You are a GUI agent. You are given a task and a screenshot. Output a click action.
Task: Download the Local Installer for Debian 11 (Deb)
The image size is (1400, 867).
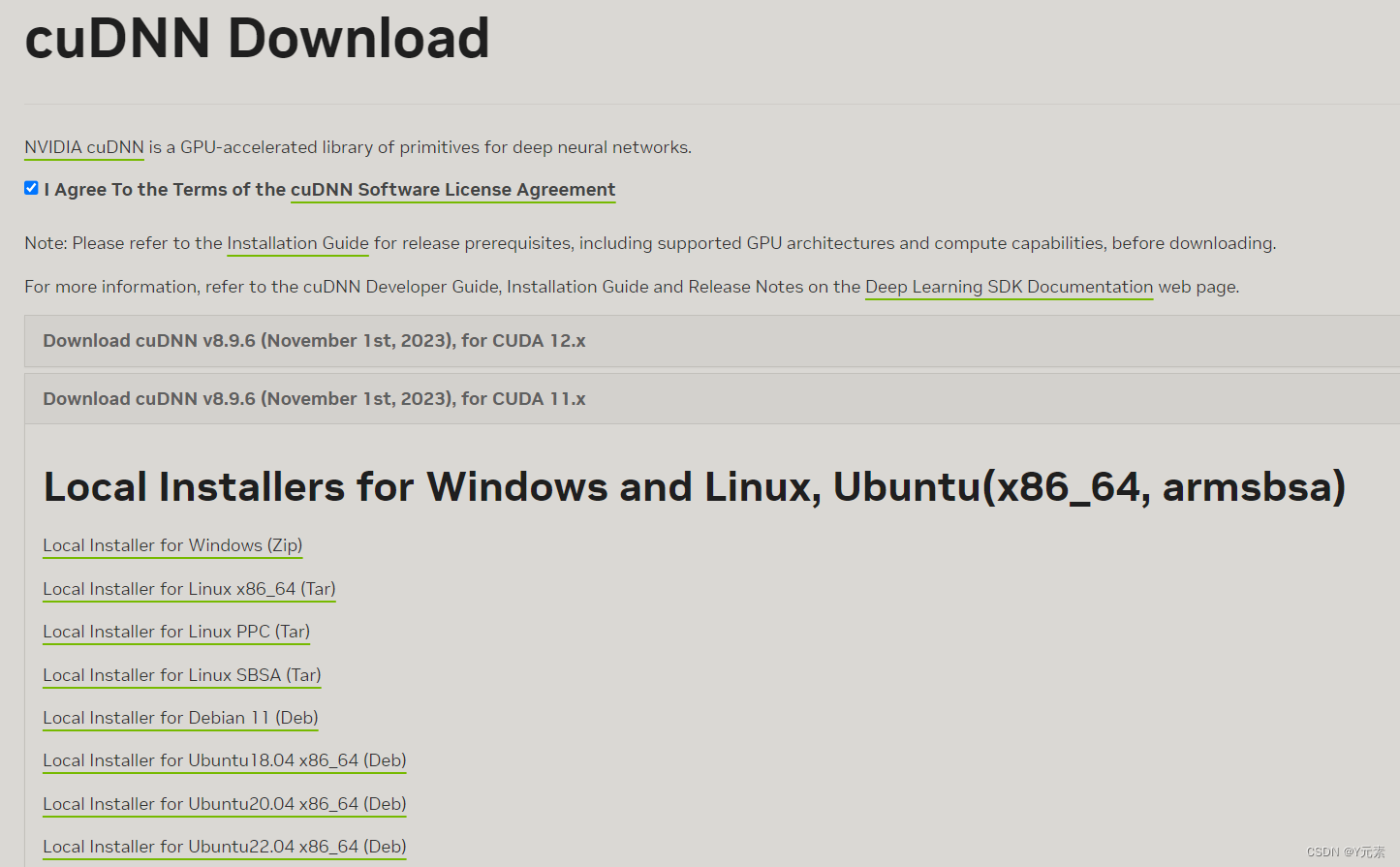(180, 718)
